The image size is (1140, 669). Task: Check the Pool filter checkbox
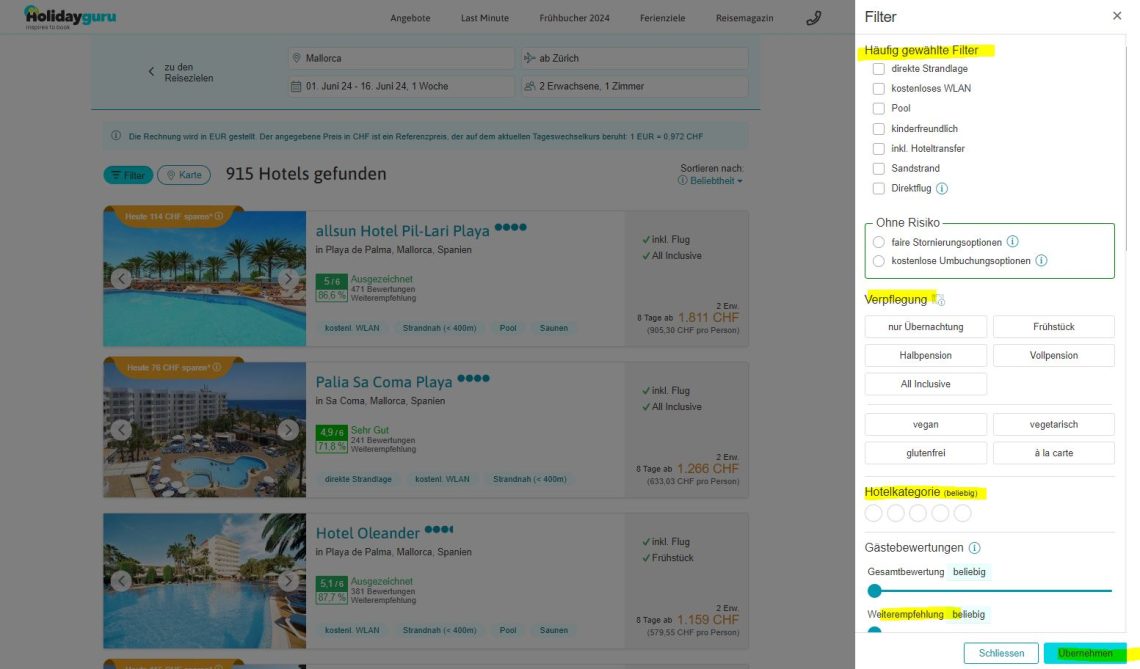coord(878,108)
